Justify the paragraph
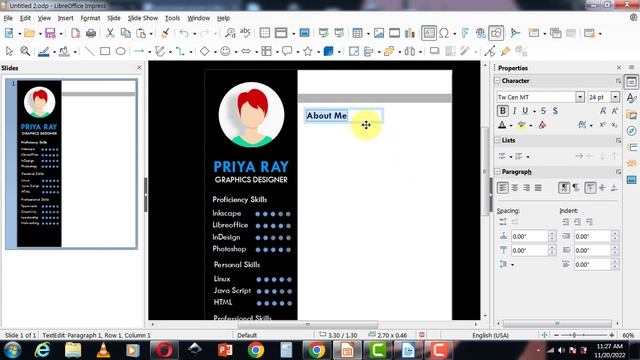This screenshot has width=640, height=360. pos(538,187)
